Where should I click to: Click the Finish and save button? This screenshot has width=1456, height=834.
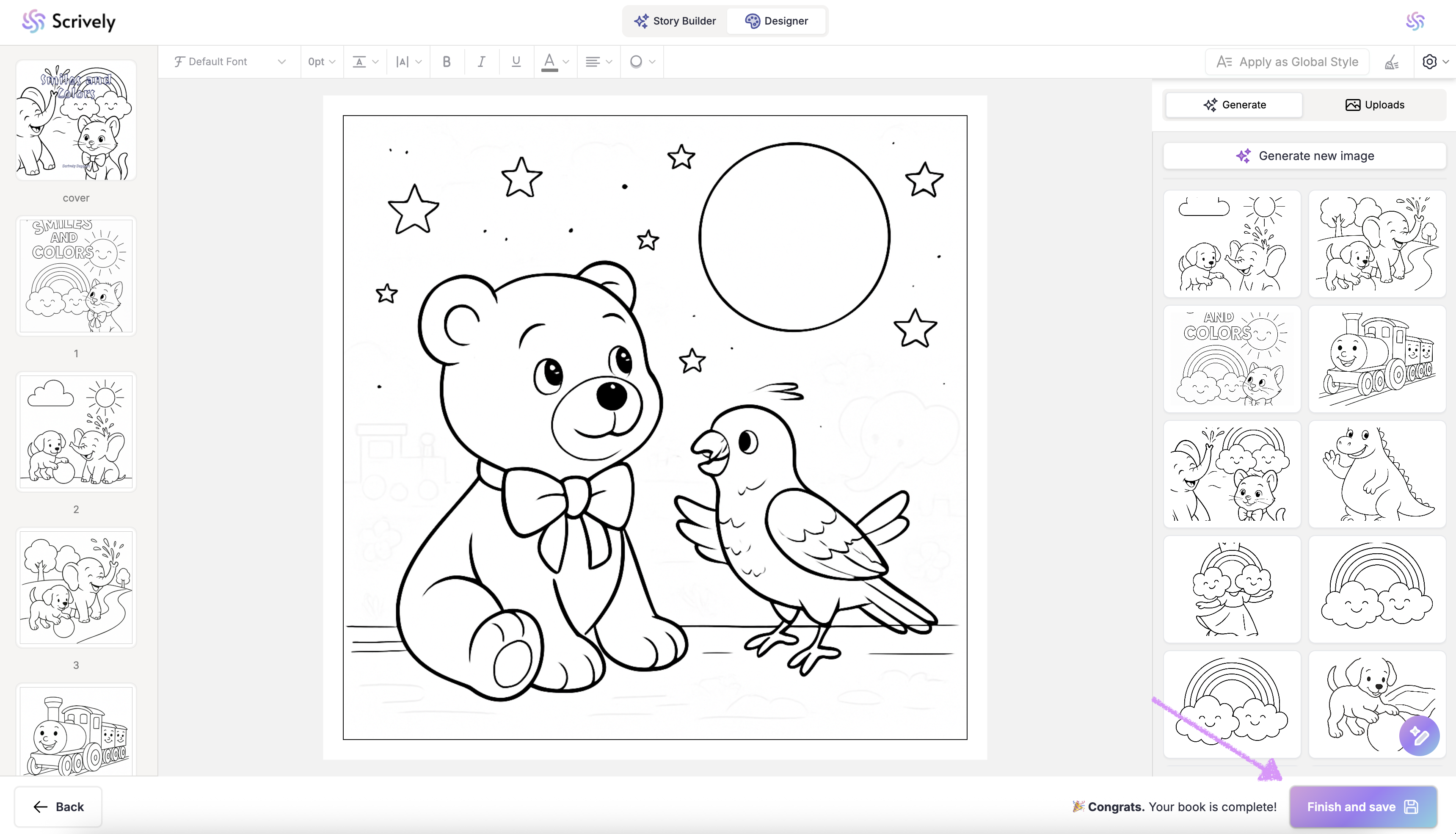[1362, 806]
